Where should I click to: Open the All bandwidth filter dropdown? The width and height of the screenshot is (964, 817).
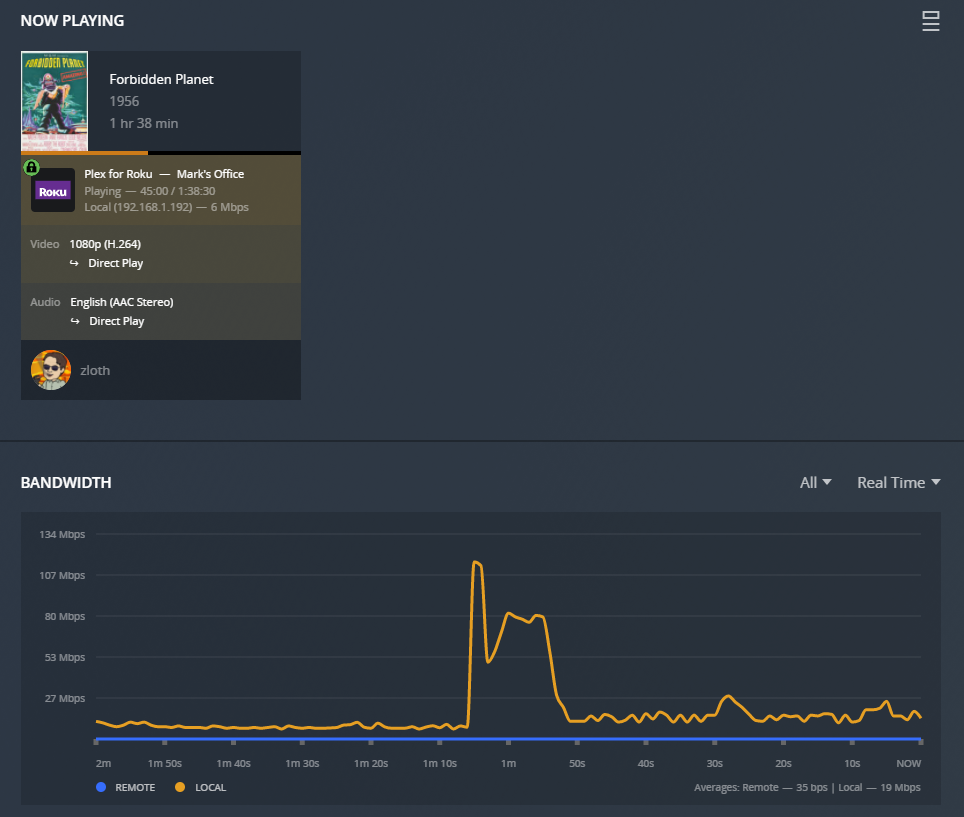[x=815, y=482]
